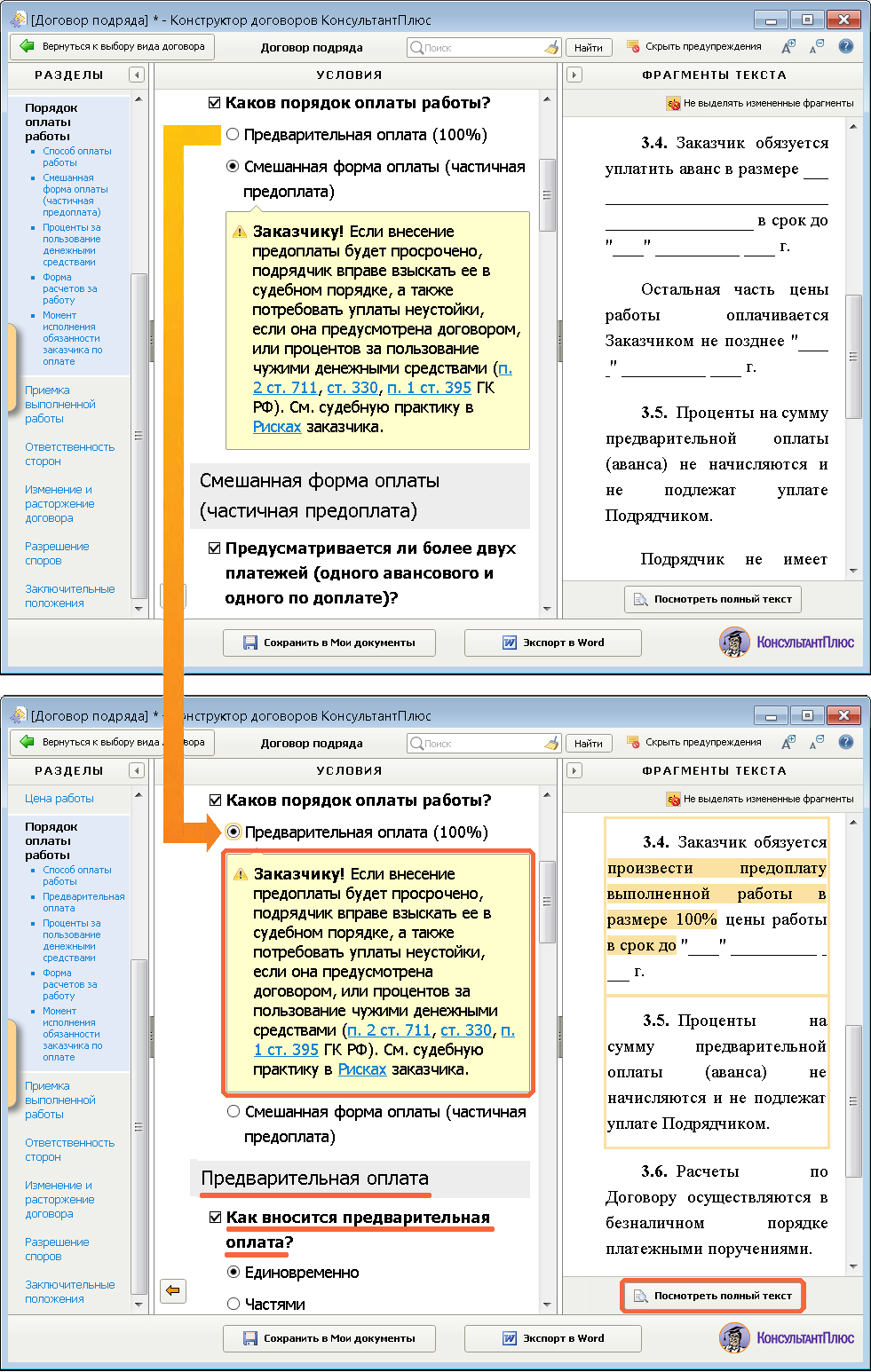Open help in the lower window toolbar
871x1372 pixels.
tap(846, 742)
